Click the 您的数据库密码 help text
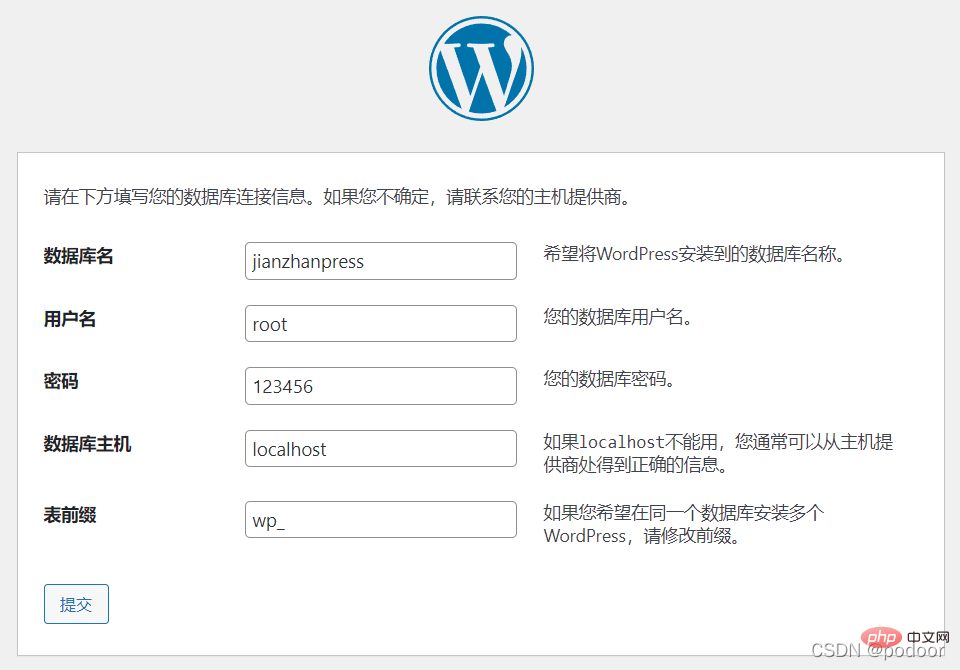The width and height of the screenshot is (960, 670). coord(609,379)
